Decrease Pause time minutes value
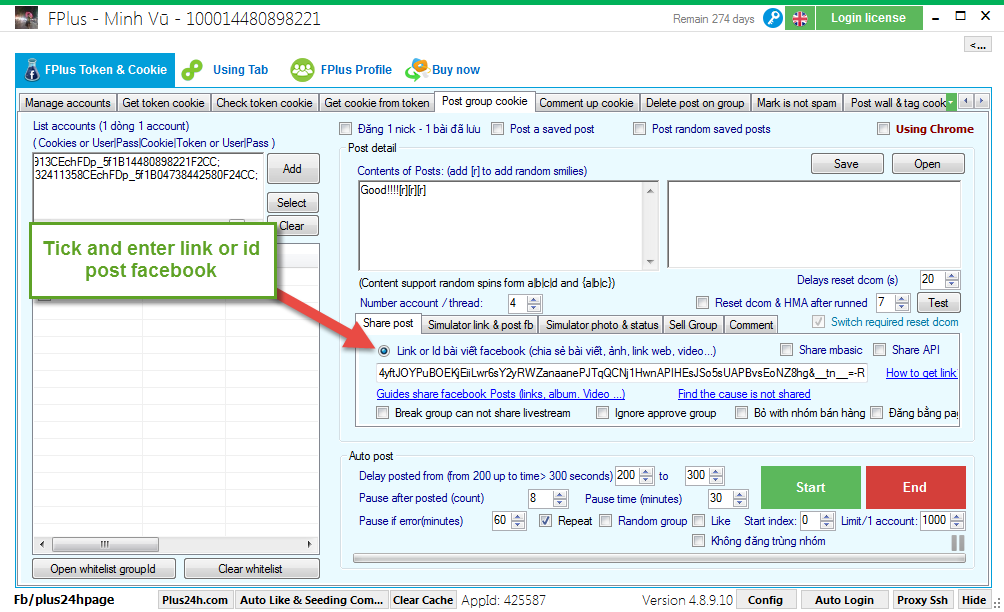Image resolution: width=1004 pixels, height=612 pixels. (x=740, y=503)
